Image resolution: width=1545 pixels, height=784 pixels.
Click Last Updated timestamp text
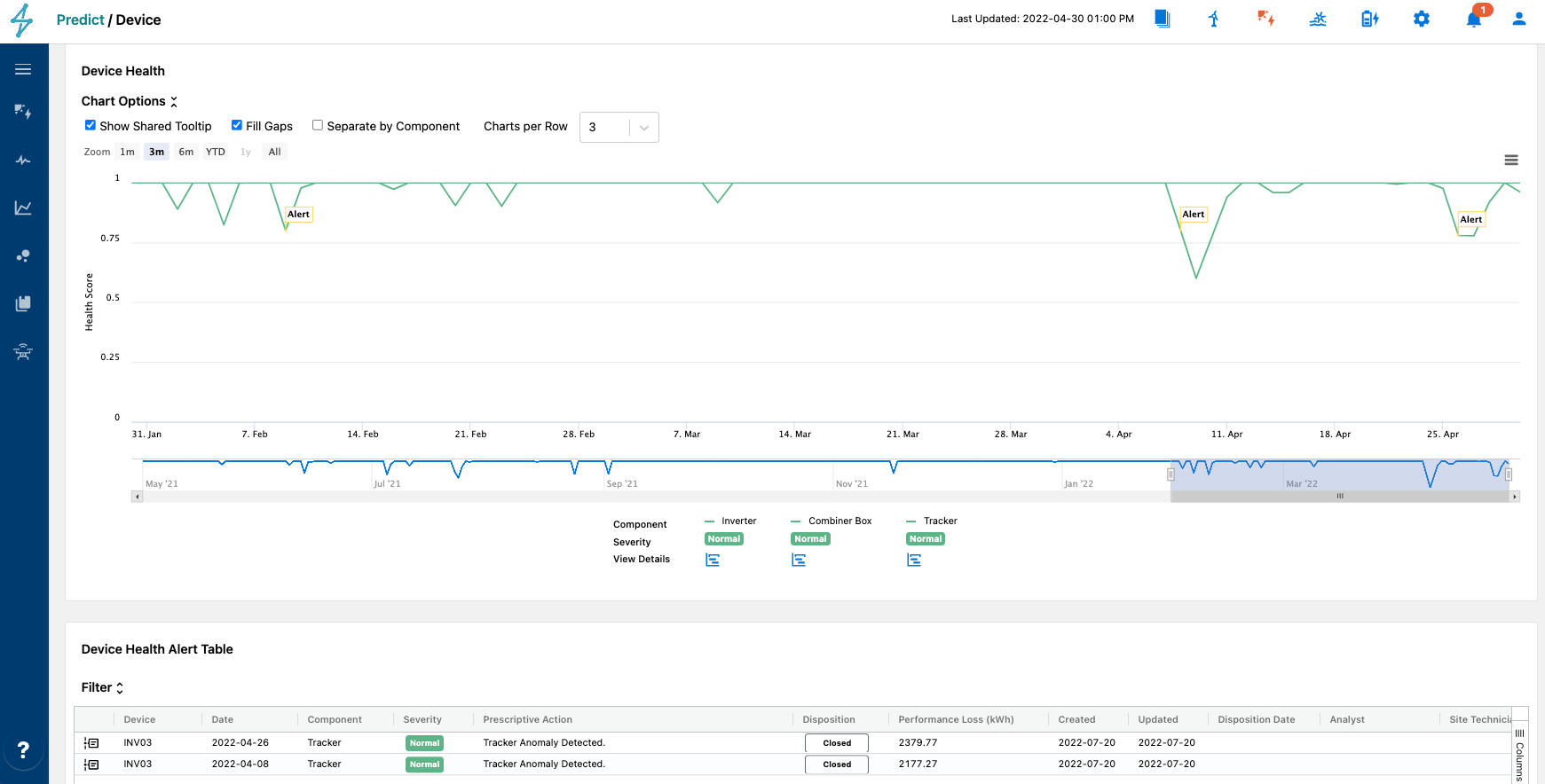(1043, 19)
